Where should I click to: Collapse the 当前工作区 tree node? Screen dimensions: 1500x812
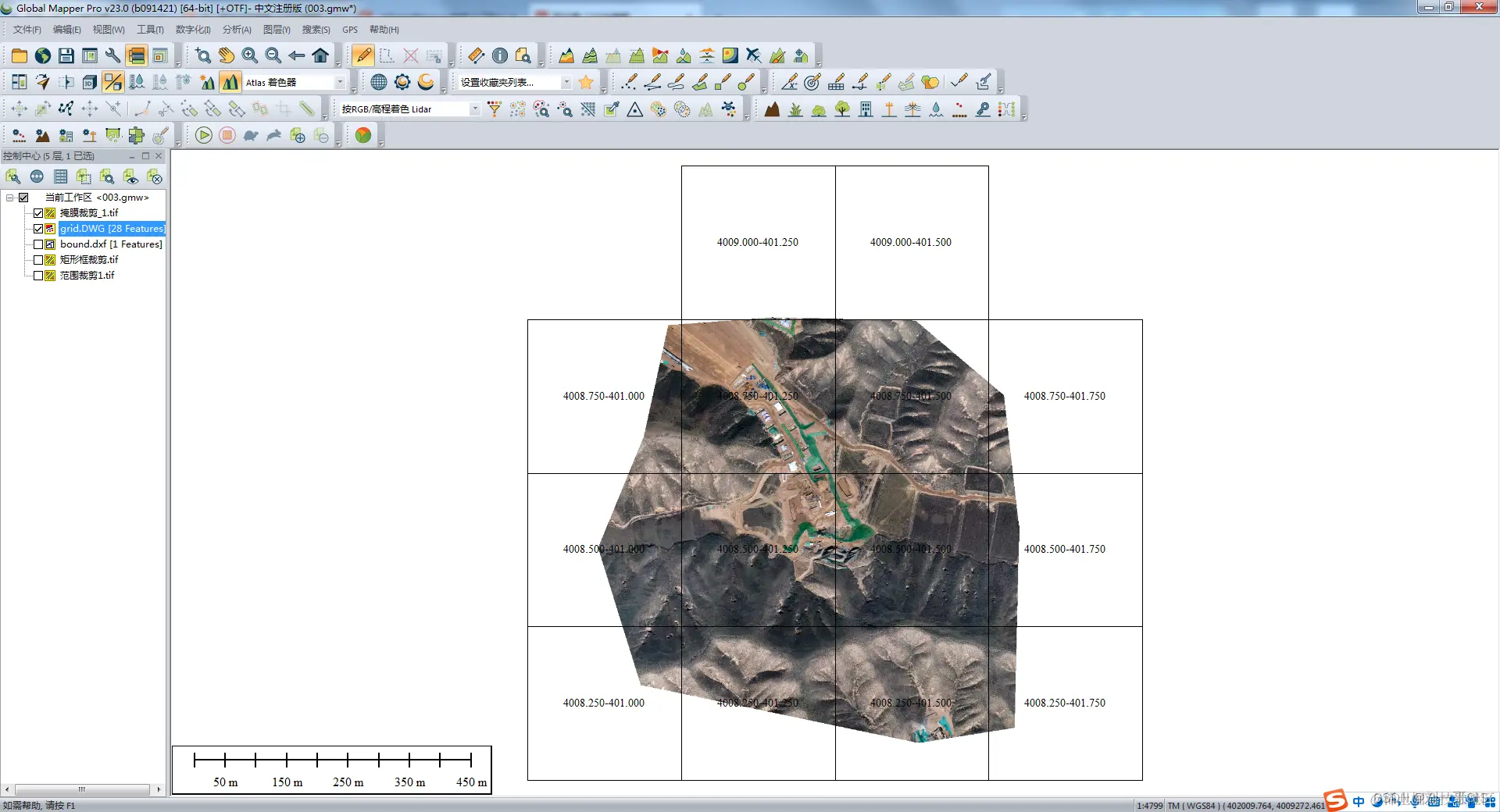(x=10, y=198)
